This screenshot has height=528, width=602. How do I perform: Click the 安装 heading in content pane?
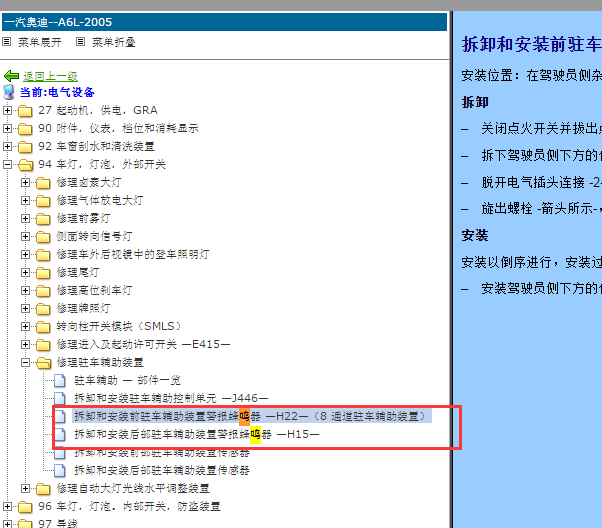(475, 235)
